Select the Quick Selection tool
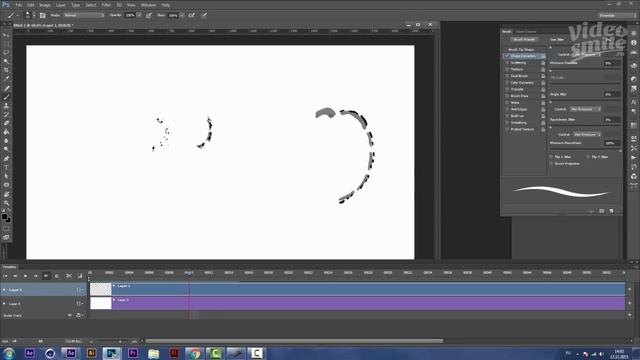Image resolution: width=640 pixels, height=360 pixels. pos(6,62)
